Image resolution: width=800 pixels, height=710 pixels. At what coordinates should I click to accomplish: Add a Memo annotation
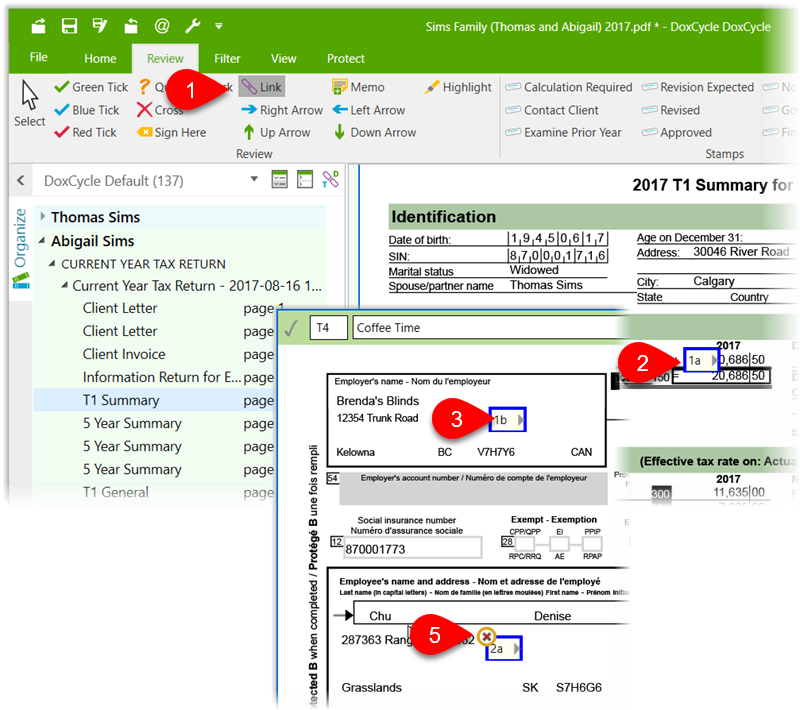[x=358, y=87]
